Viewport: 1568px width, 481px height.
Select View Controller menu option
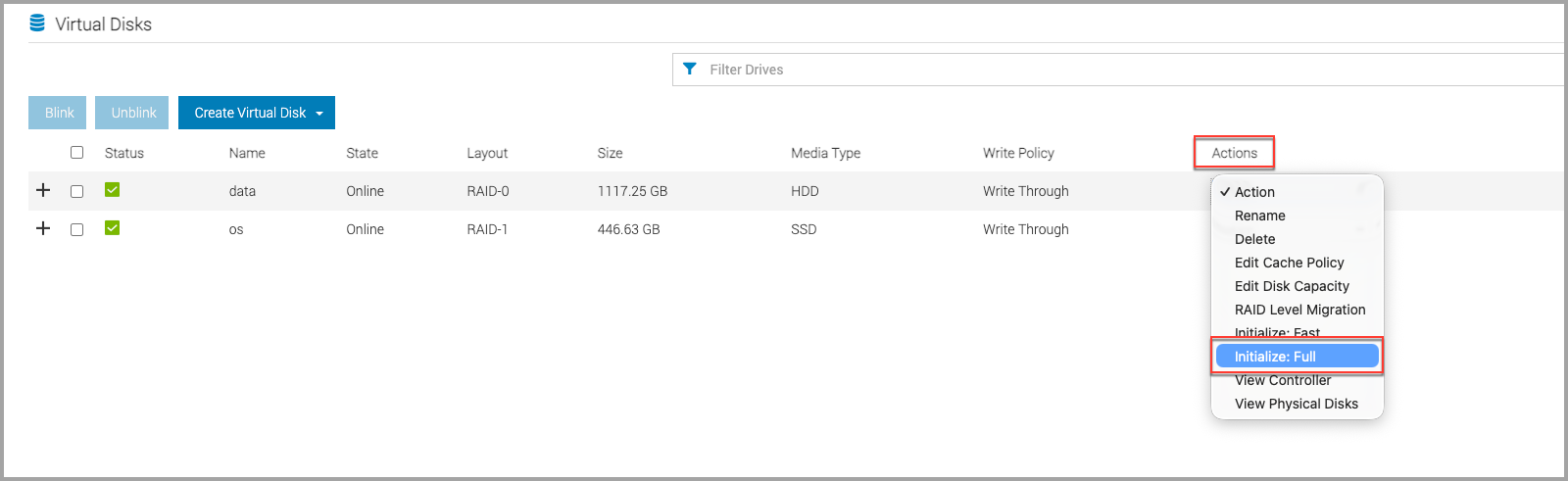1297,381
